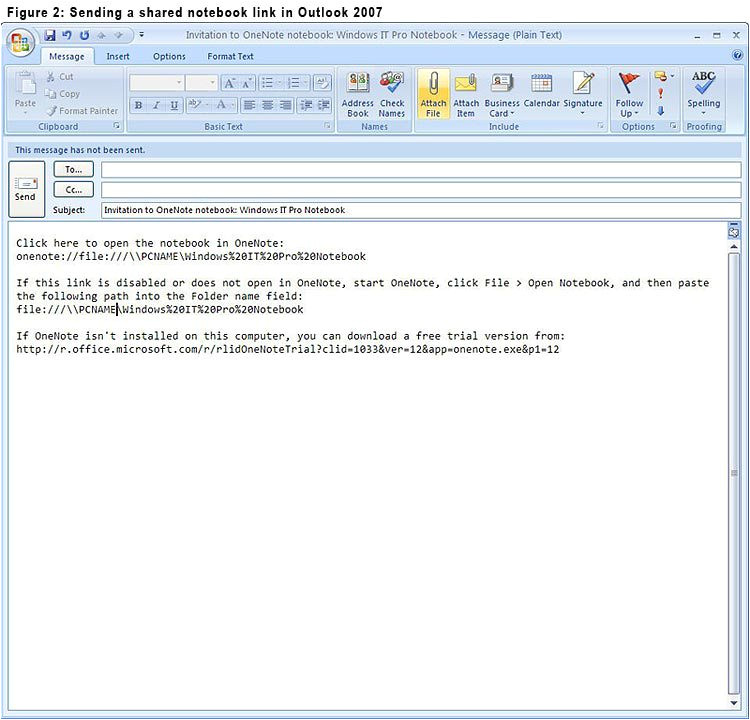Open the Format Text tab

coord(230,57)
